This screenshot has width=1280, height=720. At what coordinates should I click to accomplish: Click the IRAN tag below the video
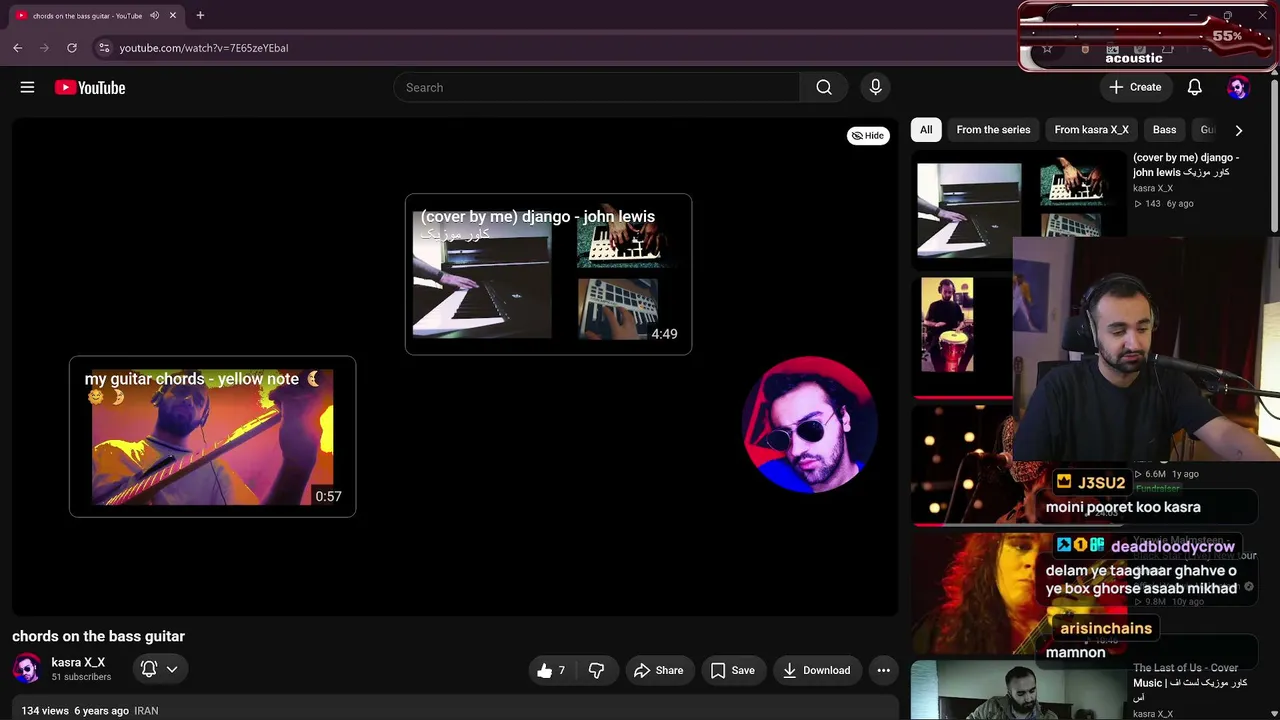click(x=146, y=711)
